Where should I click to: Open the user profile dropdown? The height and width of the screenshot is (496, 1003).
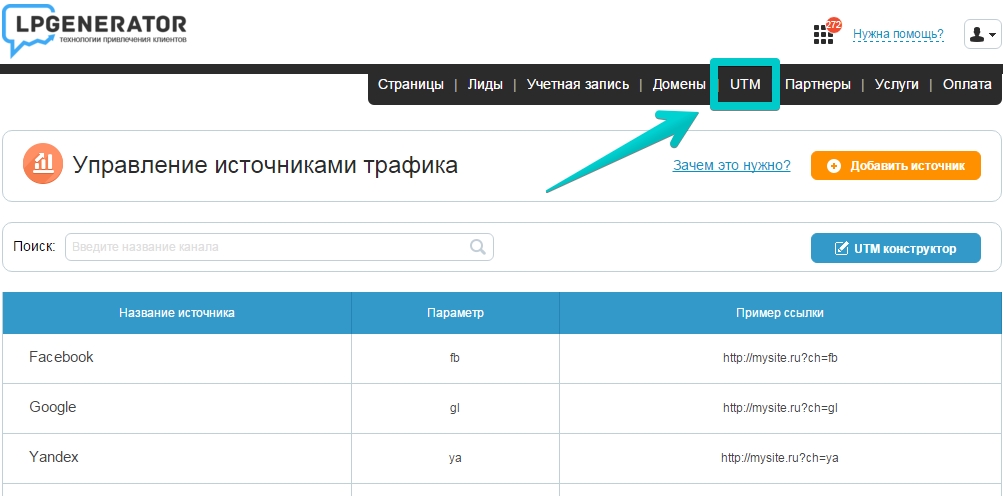[982, 34]
